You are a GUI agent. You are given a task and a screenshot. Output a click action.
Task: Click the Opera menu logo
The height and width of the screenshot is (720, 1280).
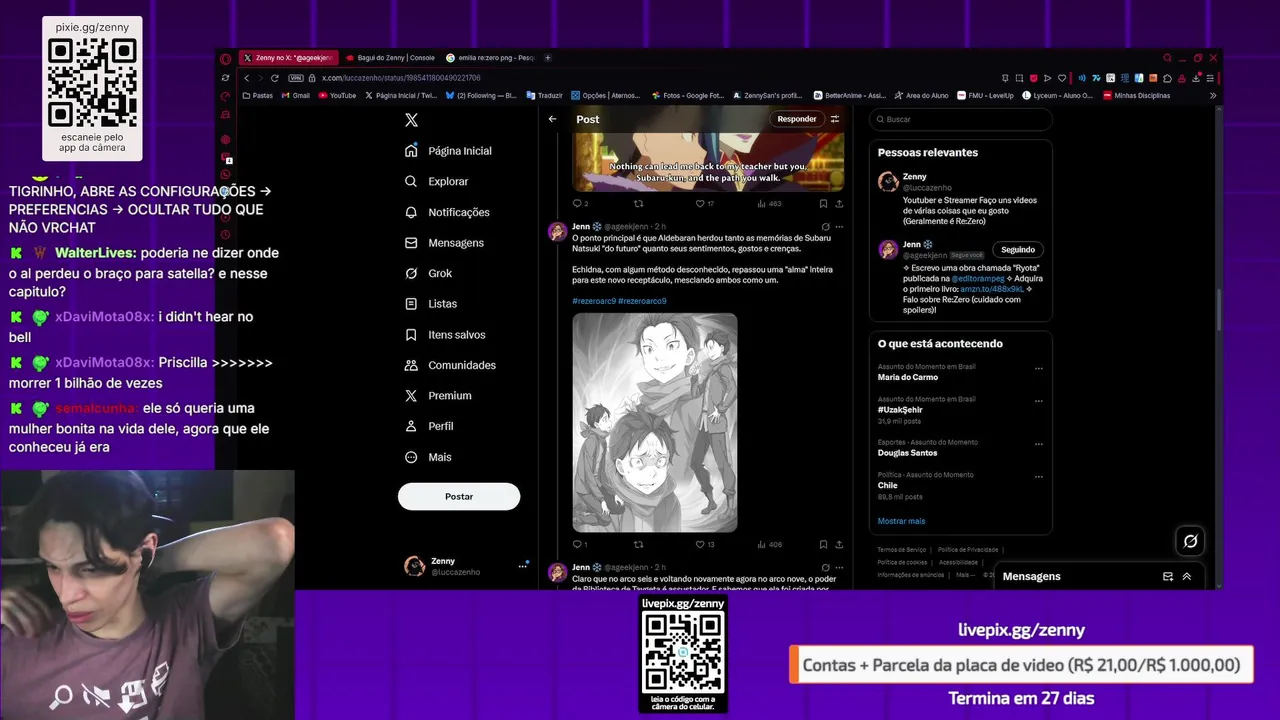click(x=225, y=59)
